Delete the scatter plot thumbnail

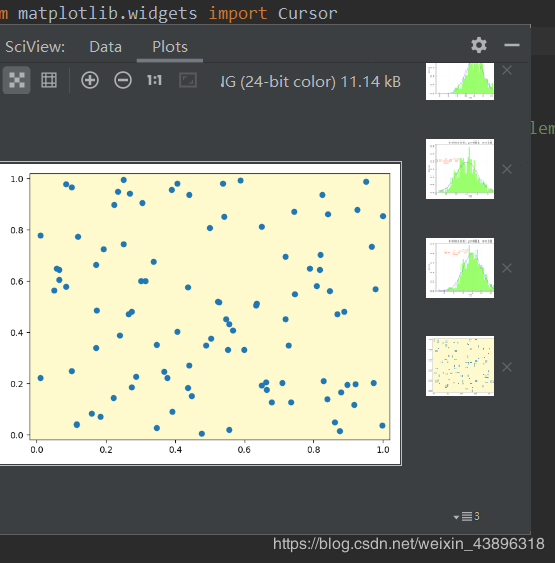click(x=507, y=367)
